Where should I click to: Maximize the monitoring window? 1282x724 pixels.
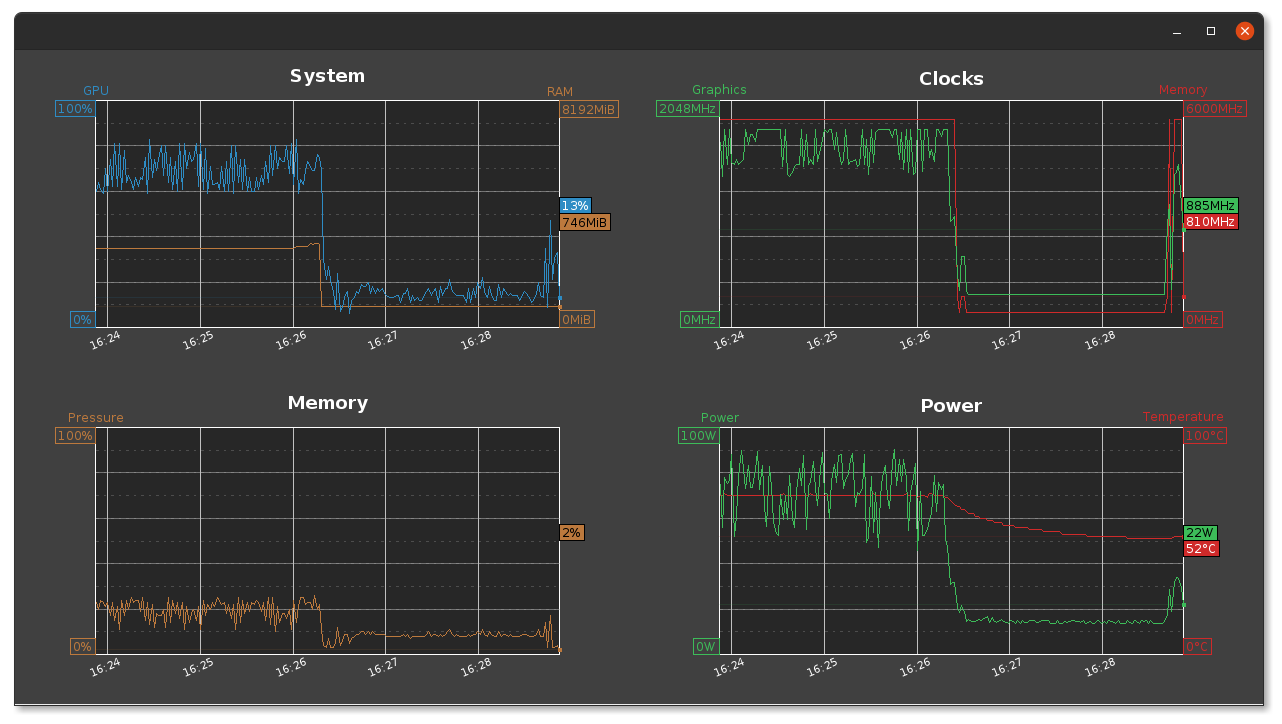coord(1211,31)
